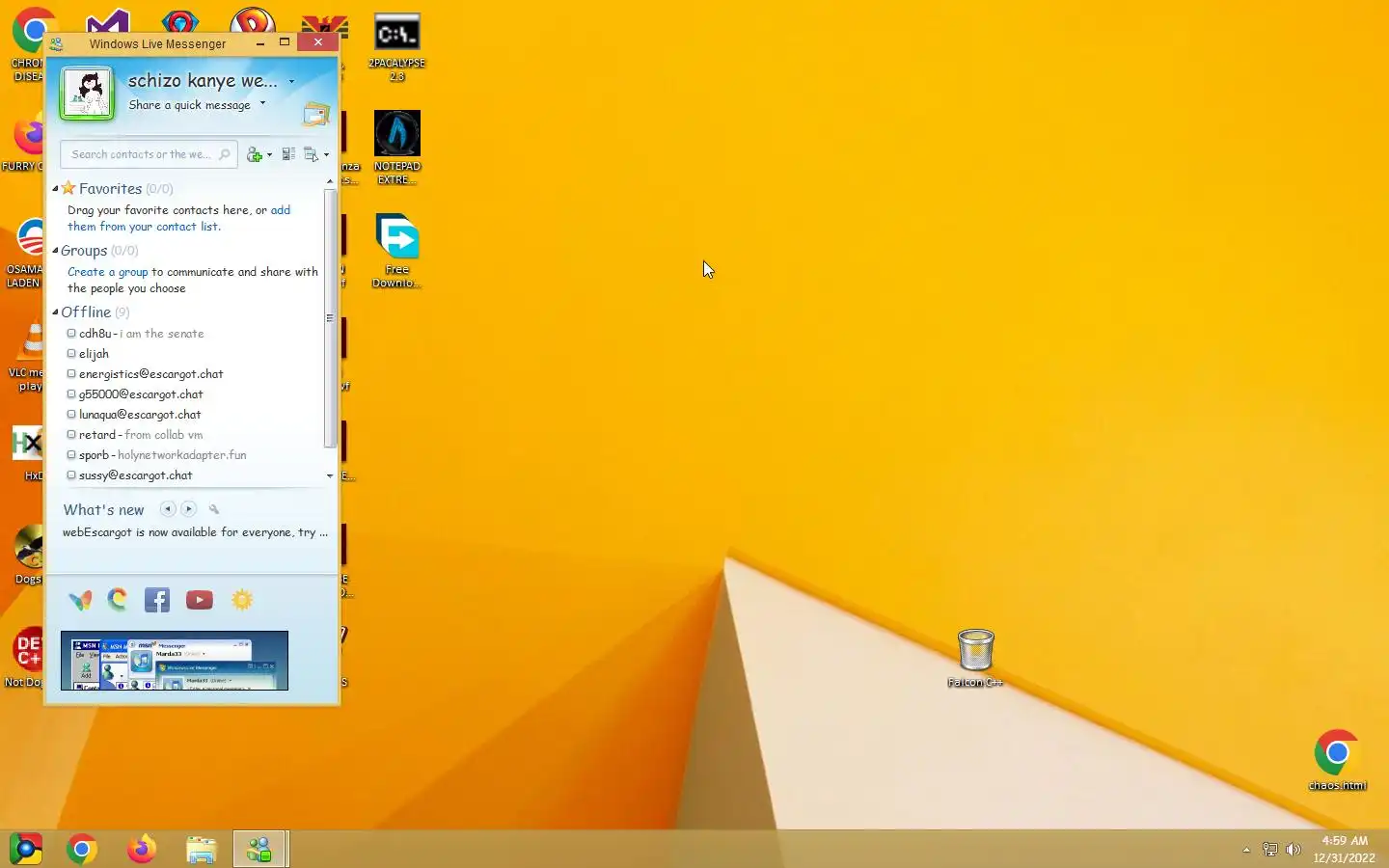
Task: Select the Dogs desktop icon
Action: click(28, 555)
